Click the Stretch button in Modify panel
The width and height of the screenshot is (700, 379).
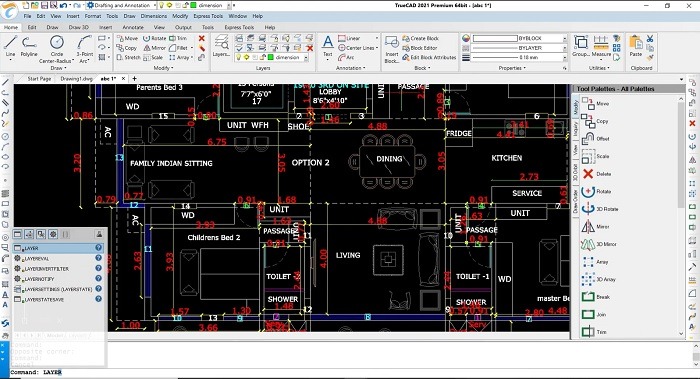coord(129,58)
